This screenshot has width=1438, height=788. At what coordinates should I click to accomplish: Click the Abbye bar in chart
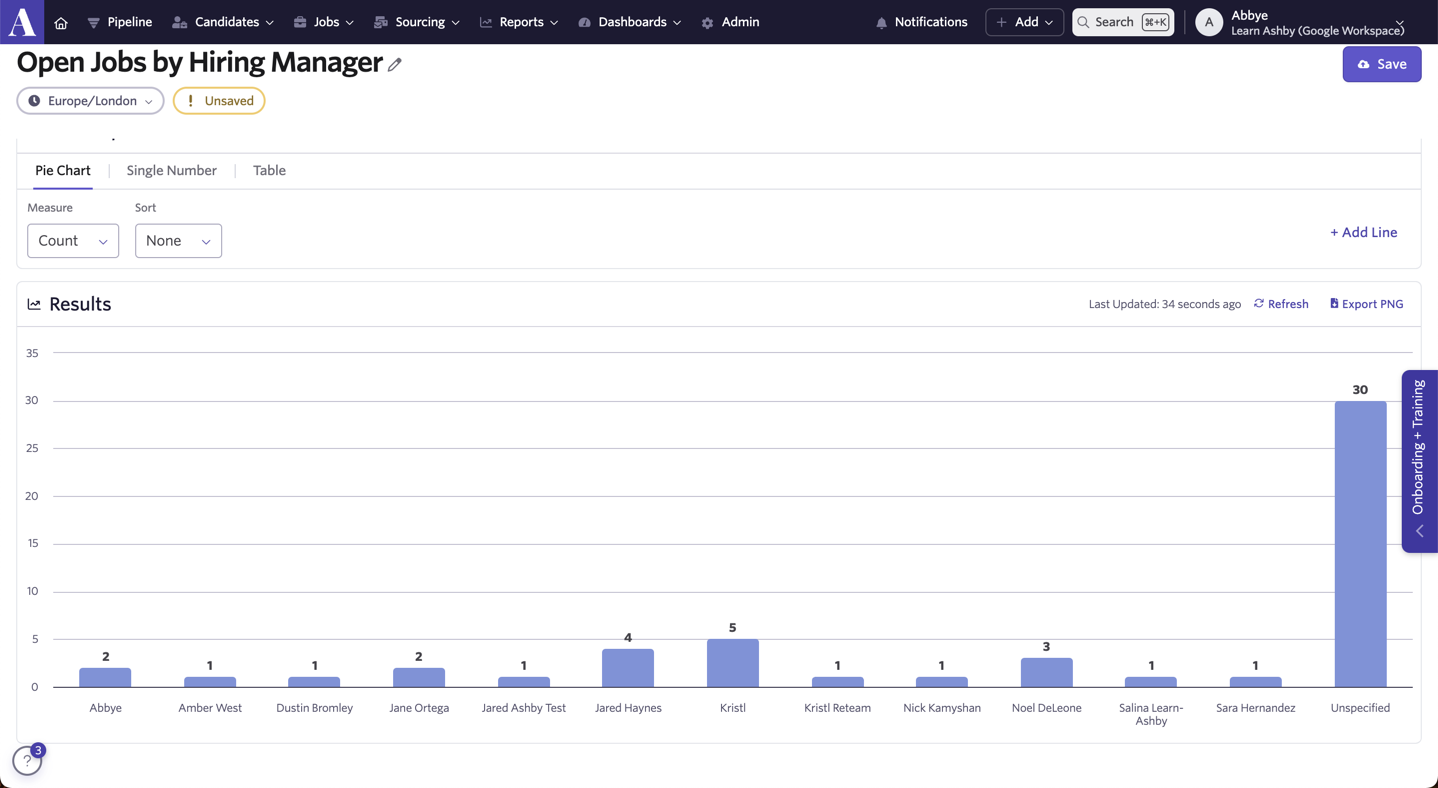(x=105, y=678)
